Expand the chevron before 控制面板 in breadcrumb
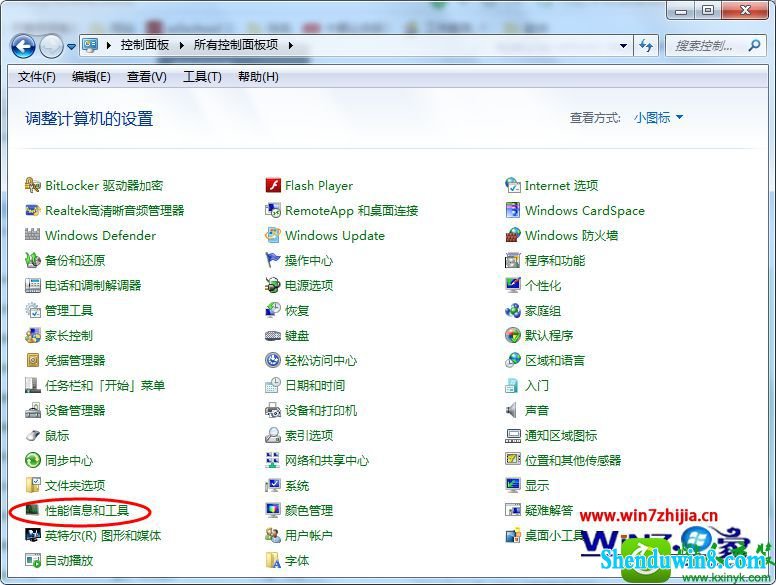This screenshot has height=585, width=776. pos(108,46)
